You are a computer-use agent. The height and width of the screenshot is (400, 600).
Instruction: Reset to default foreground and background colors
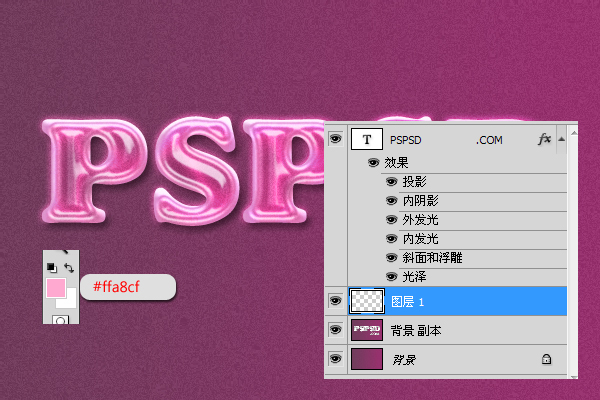pyautogui.click(x=52, y=268)
